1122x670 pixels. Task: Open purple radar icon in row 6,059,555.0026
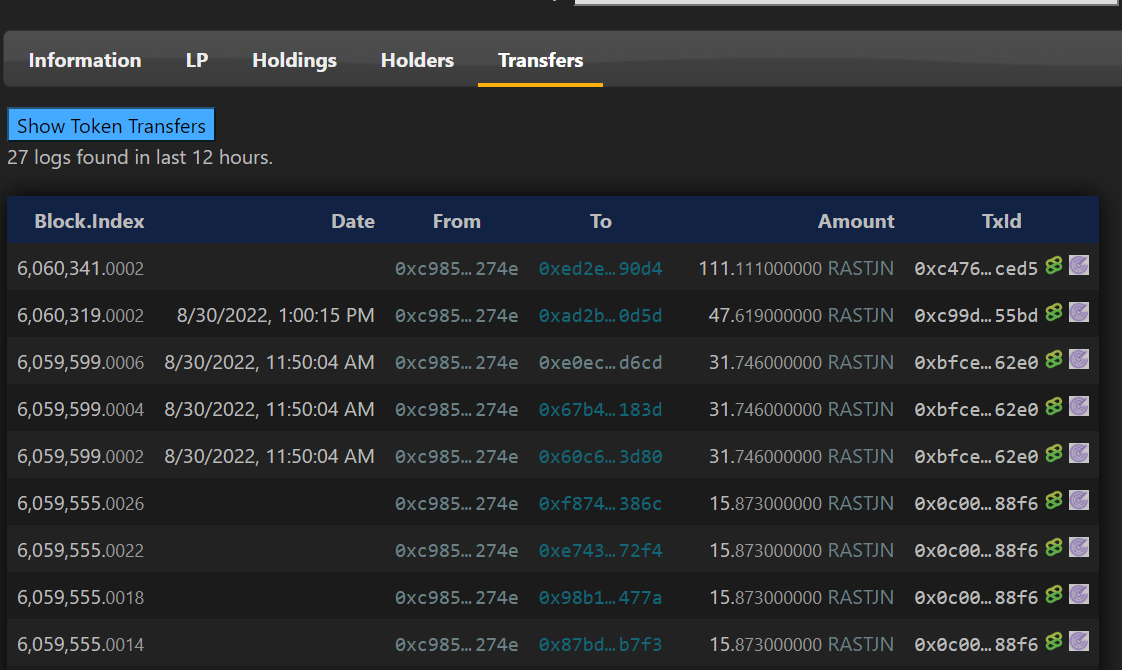(x=1079, y=500)
